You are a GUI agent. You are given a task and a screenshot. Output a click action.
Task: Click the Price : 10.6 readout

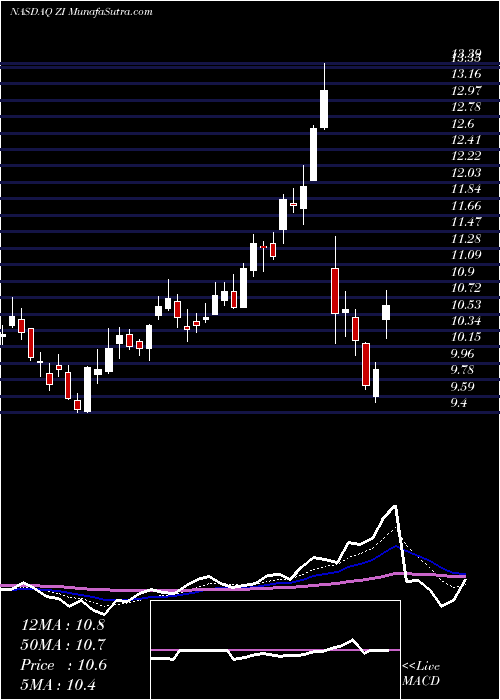click(63, 665)
